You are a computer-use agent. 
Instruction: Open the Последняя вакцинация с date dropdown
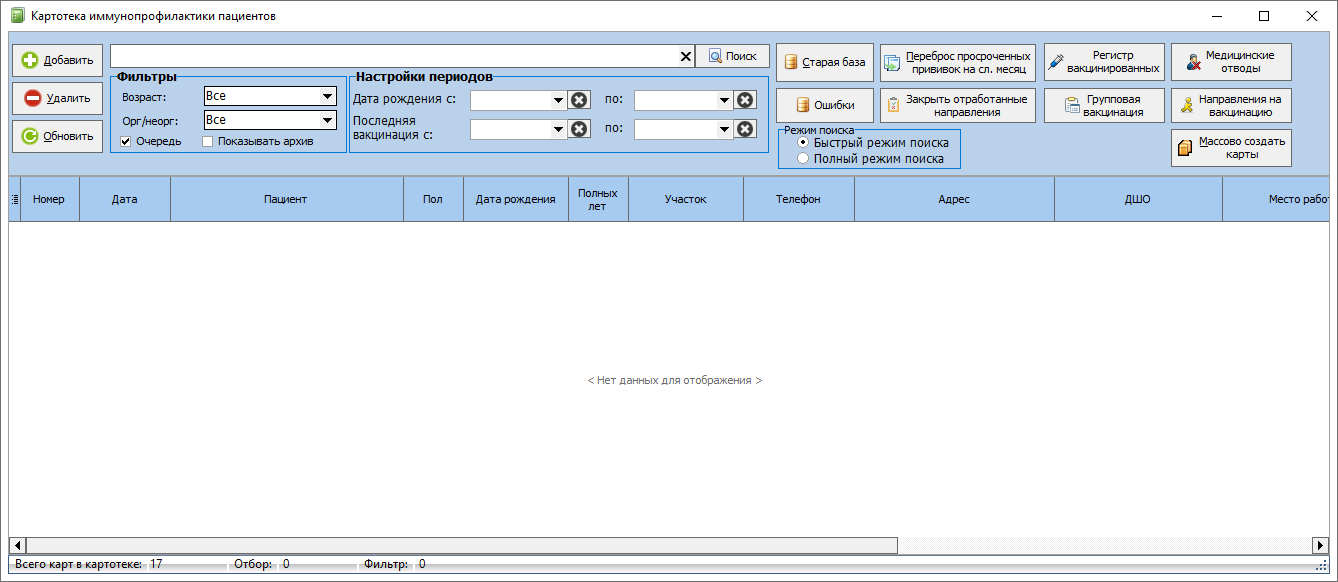(x=558, y=129)
